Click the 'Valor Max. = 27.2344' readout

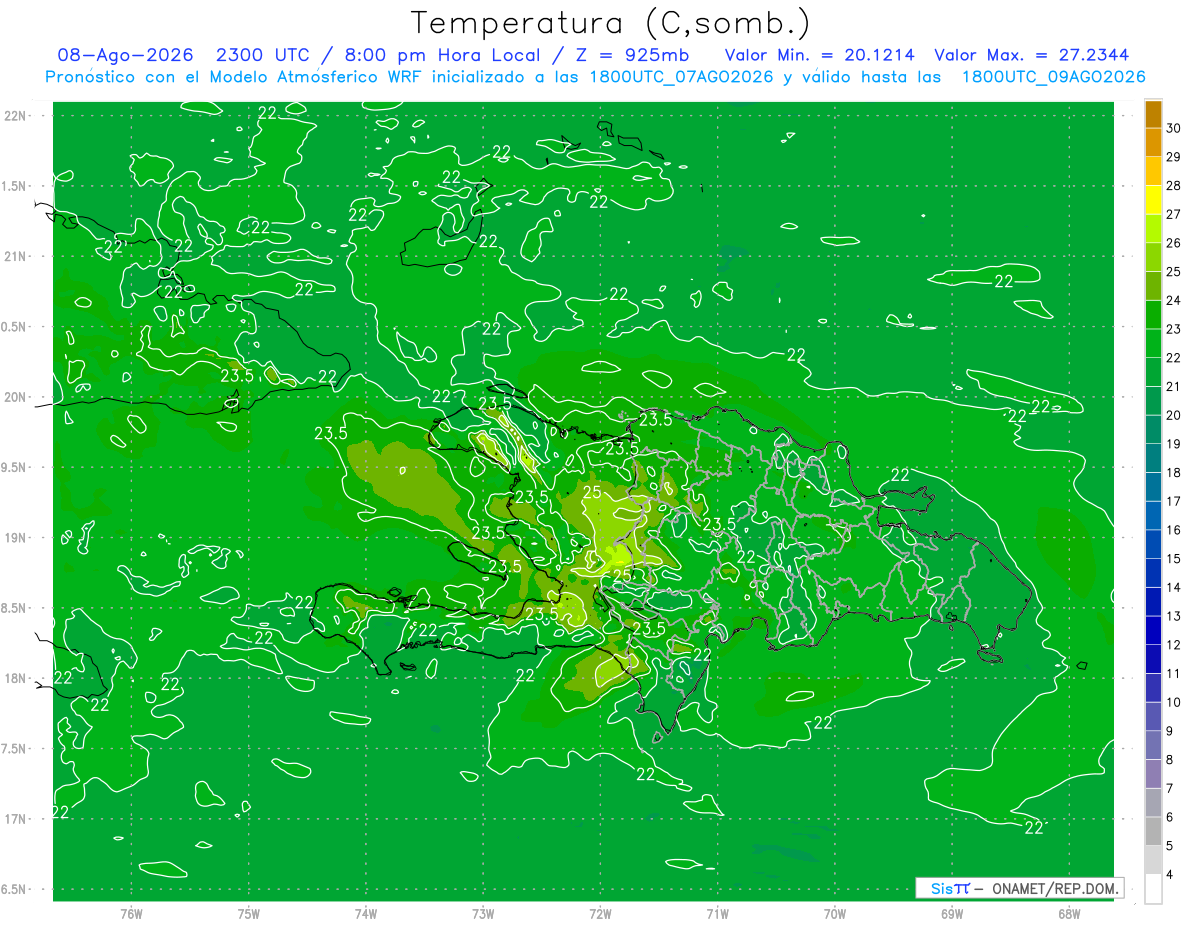click(1031, 55)
